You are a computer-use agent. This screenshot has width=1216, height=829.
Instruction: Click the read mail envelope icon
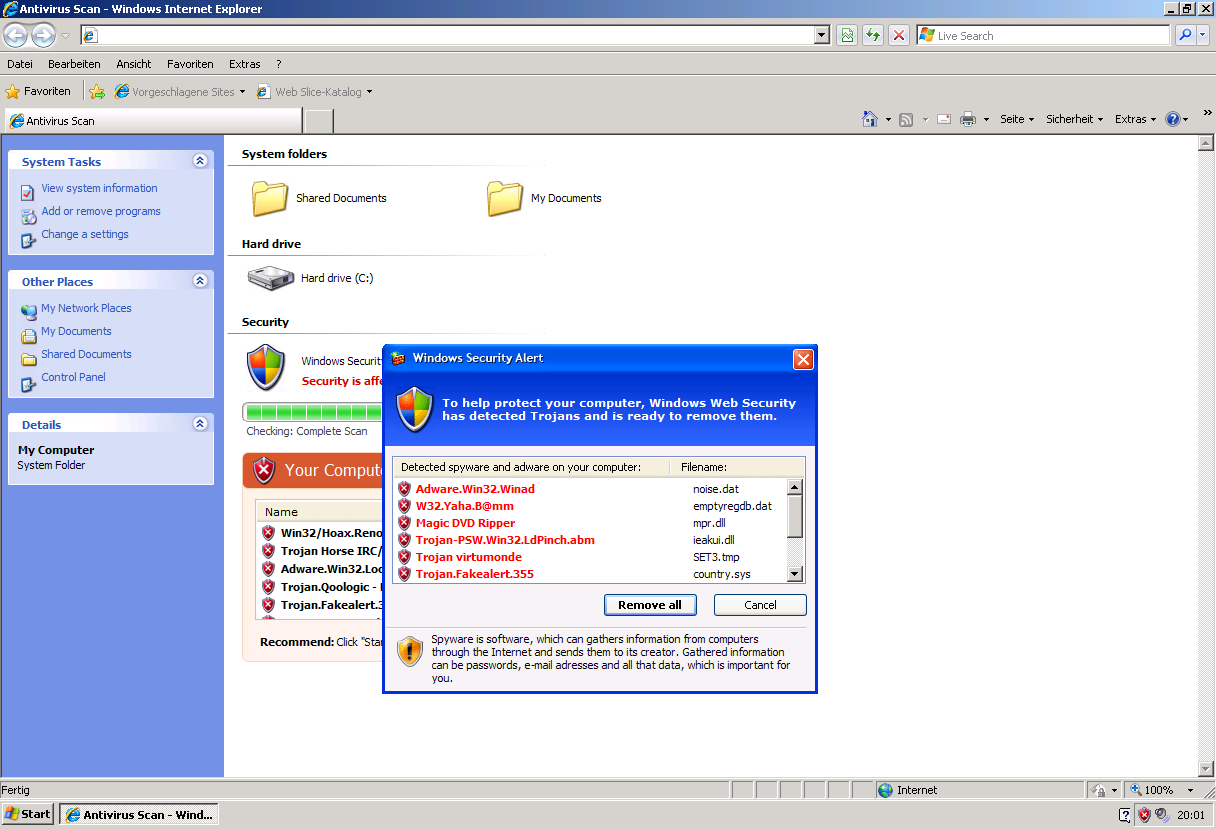click(x=943, y=119)
